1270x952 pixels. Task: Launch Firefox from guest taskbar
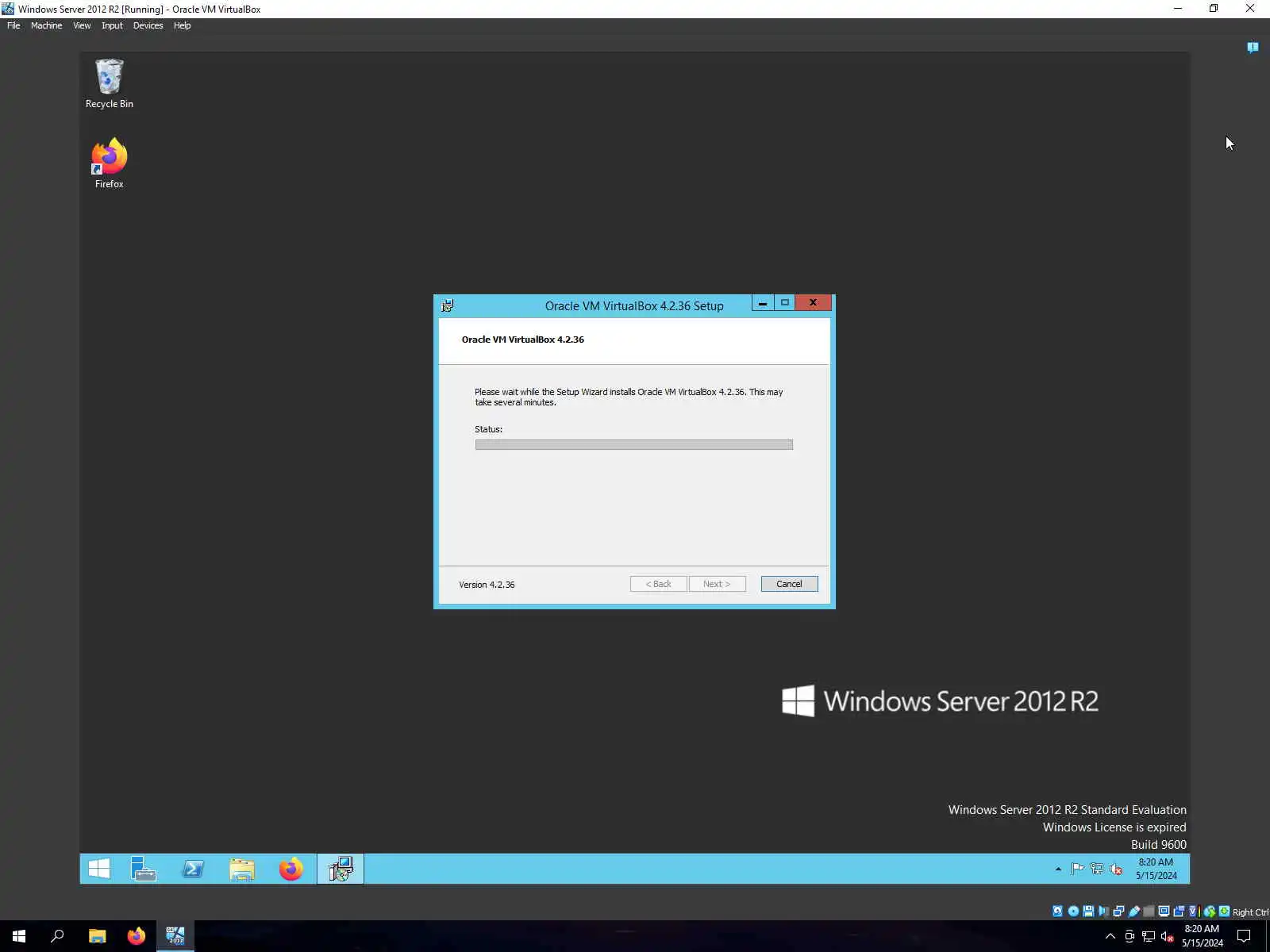291,869
